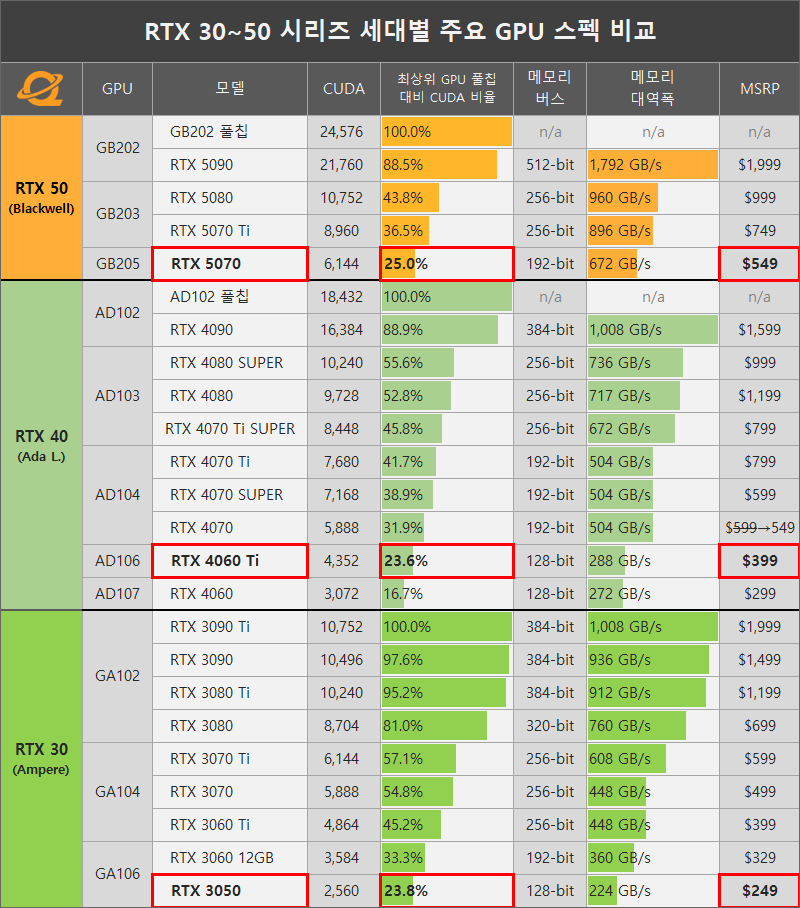Click the GA104 GPU chip cell
This screenshot has height=908, width=800.
pos(118,792)
